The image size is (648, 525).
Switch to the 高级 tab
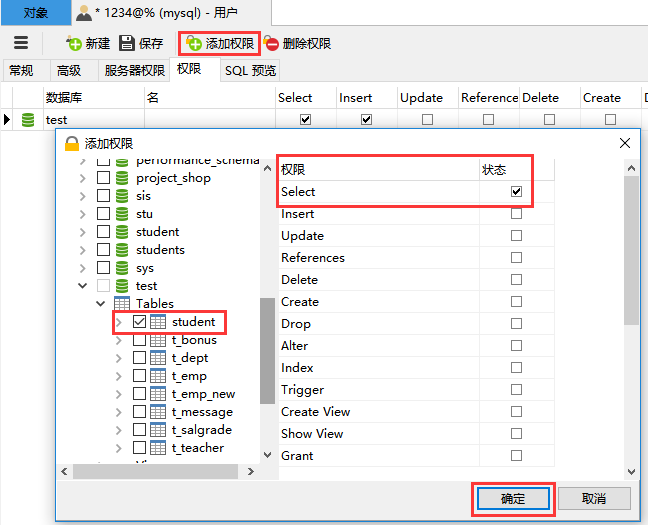pyautogui.click(x=74, y=70)
